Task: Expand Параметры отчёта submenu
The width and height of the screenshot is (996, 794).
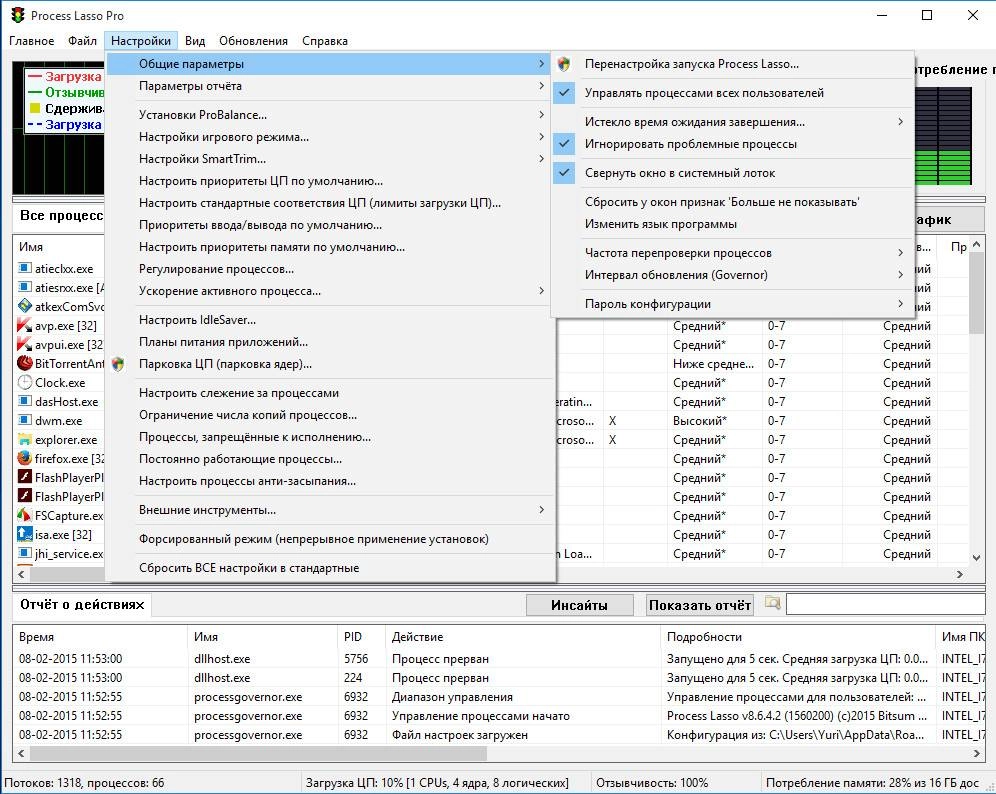Action: (330, 86)
